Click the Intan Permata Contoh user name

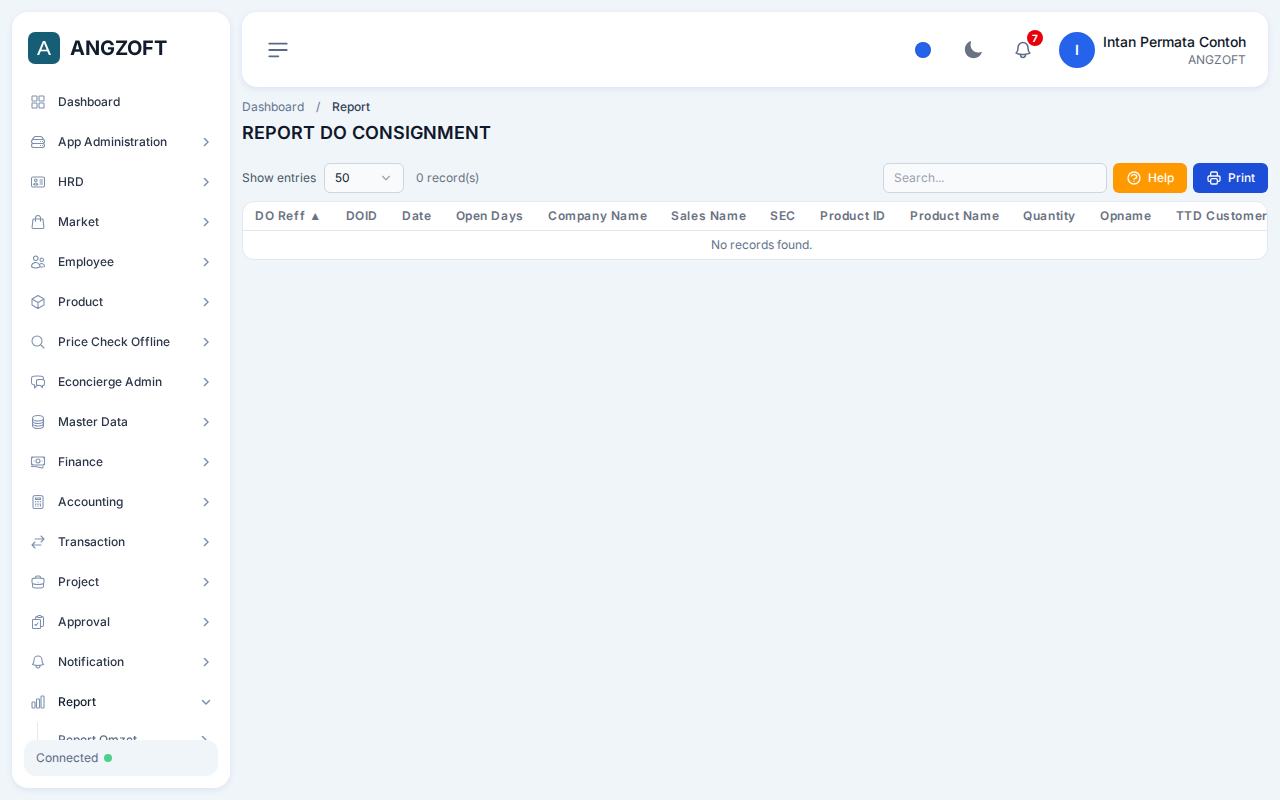coord(1174,42)
